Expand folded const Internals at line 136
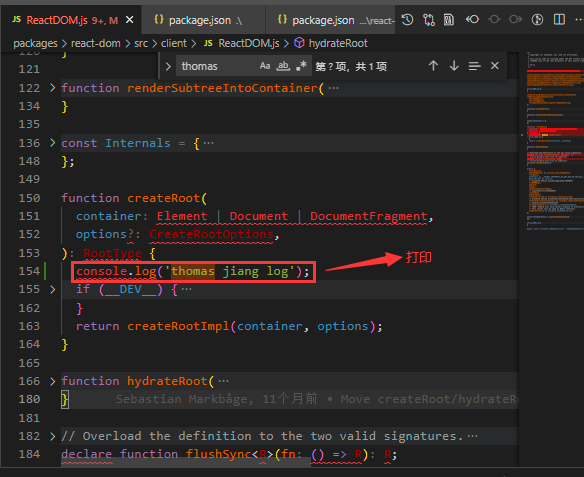This screenshot has width=584, height=477. click(x=53, y=143)
